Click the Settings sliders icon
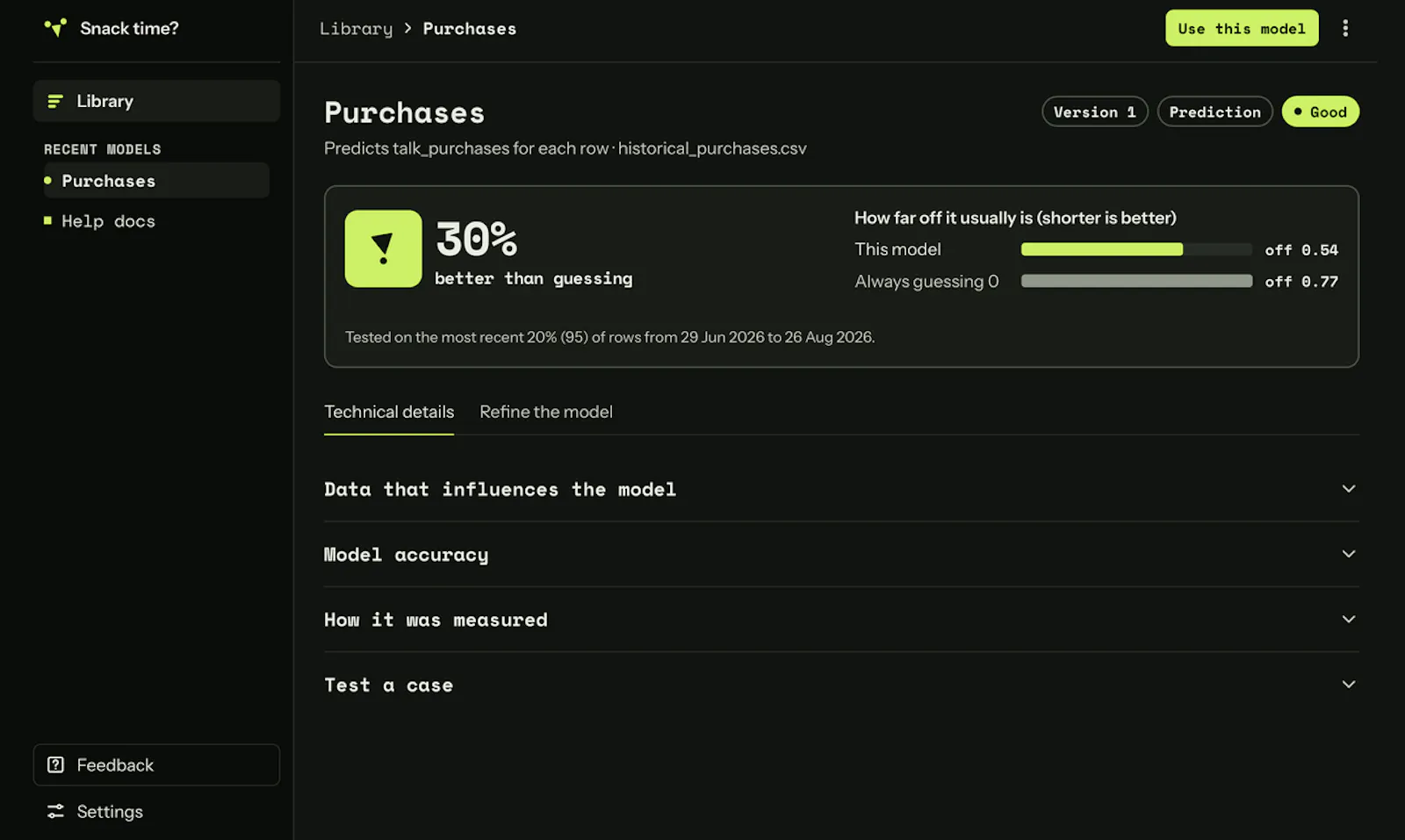This screenshot has width=1405, height=840. coord(55,811)
